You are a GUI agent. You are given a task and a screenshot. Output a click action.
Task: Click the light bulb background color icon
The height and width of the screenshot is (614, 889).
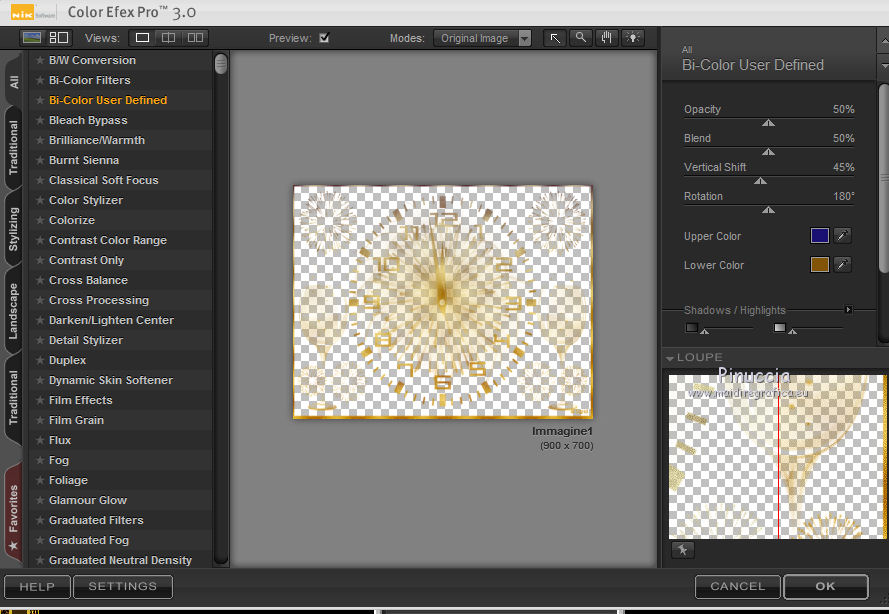(633, 38)
